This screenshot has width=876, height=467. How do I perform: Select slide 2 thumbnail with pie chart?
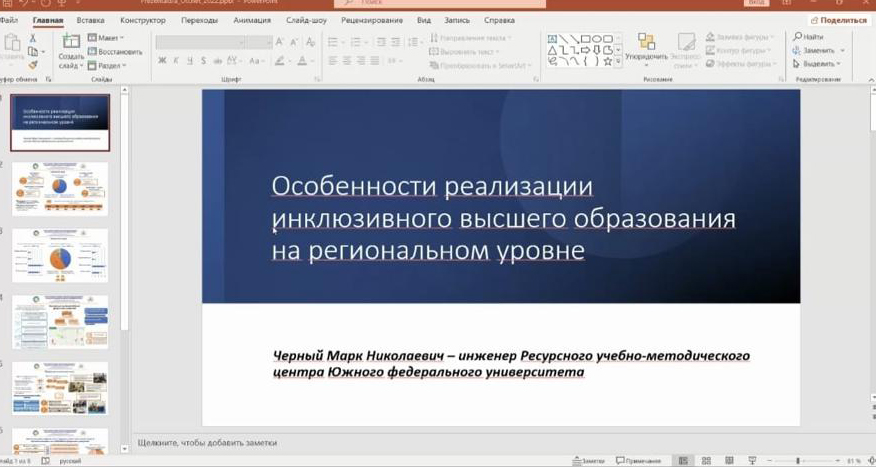(x=60, y=189)
